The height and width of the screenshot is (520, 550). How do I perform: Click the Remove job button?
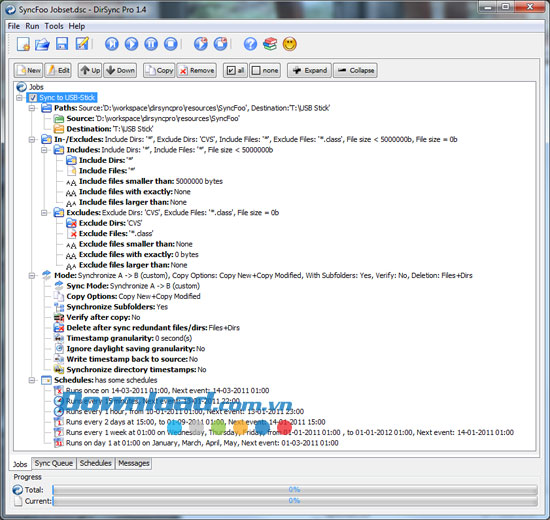[x=196, y=71]
